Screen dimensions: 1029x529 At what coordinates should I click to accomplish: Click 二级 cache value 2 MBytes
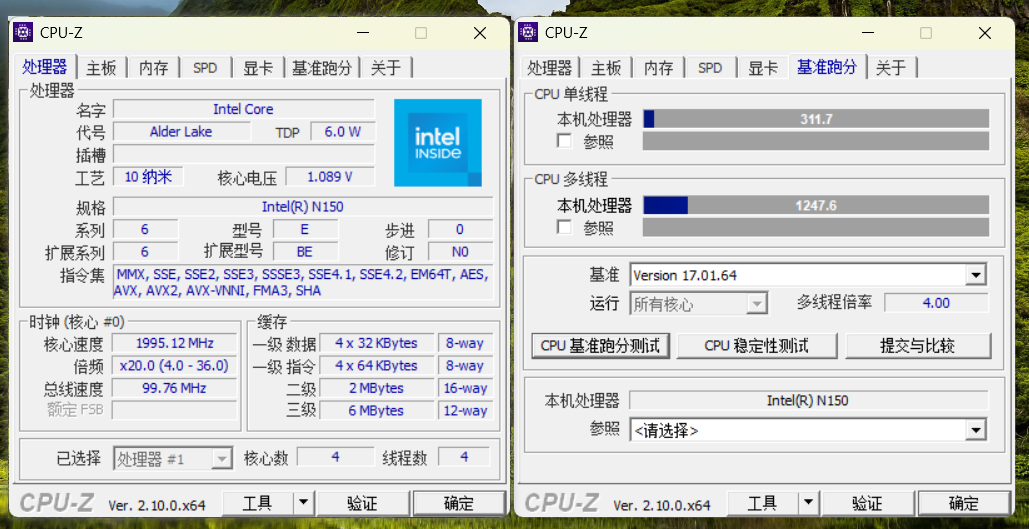(377, 388)
